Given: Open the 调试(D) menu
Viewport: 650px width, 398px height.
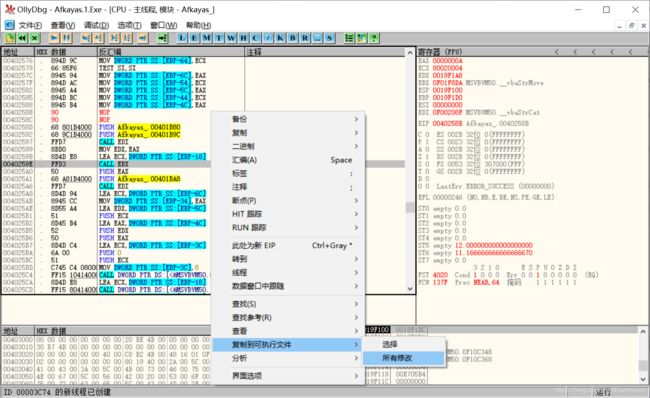Looking at the screenshot, I should [x=96, y=25].
